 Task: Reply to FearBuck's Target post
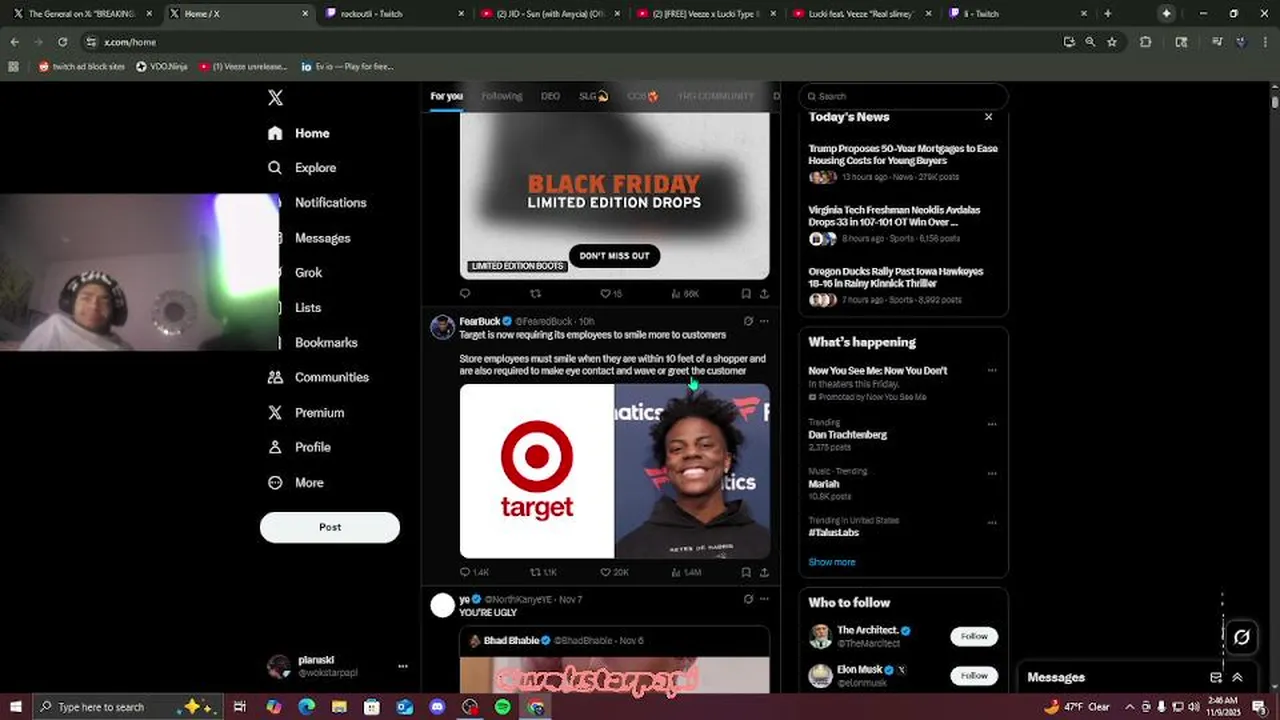474,572
